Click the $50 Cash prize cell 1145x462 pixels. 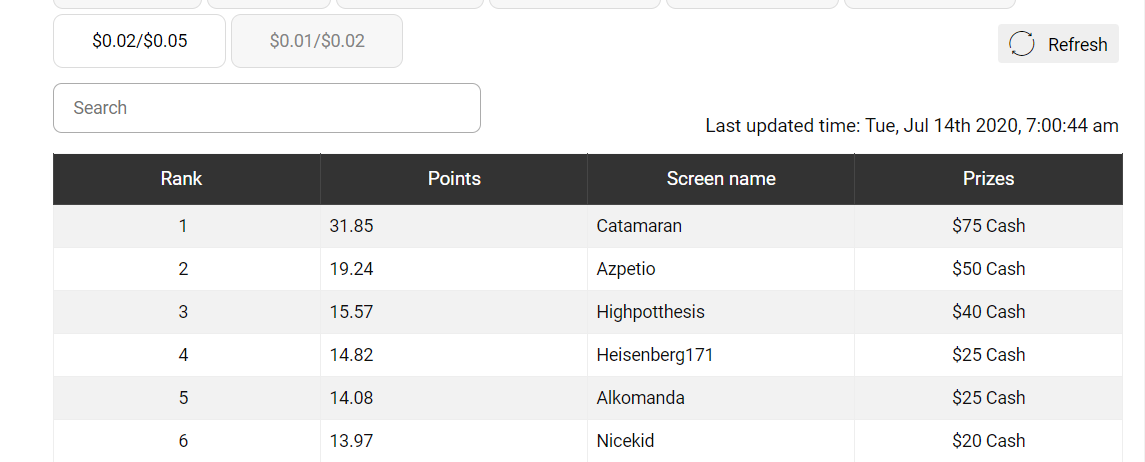coord(988,269)
